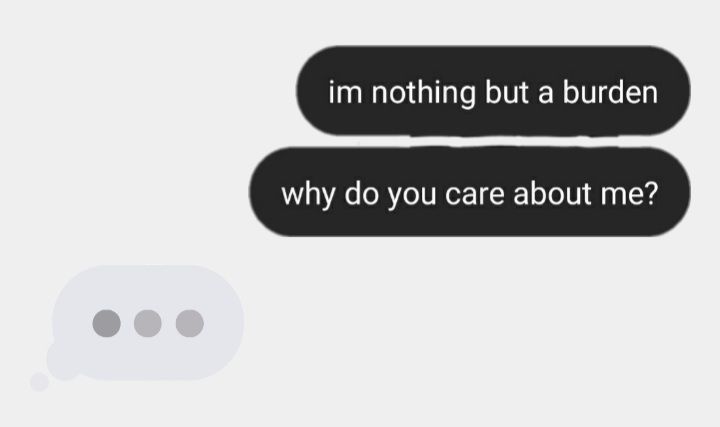720x427 pixels.
Task: Click the middle typing dot
Action: tap(148, 323)
